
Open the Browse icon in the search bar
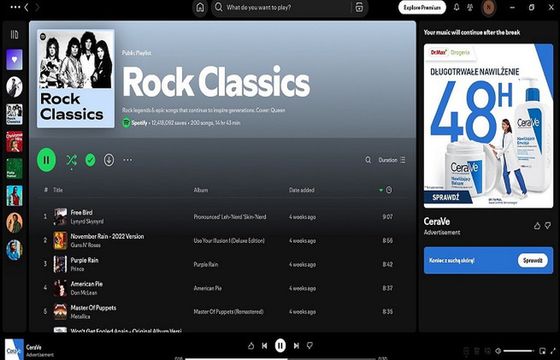[359, 8]
